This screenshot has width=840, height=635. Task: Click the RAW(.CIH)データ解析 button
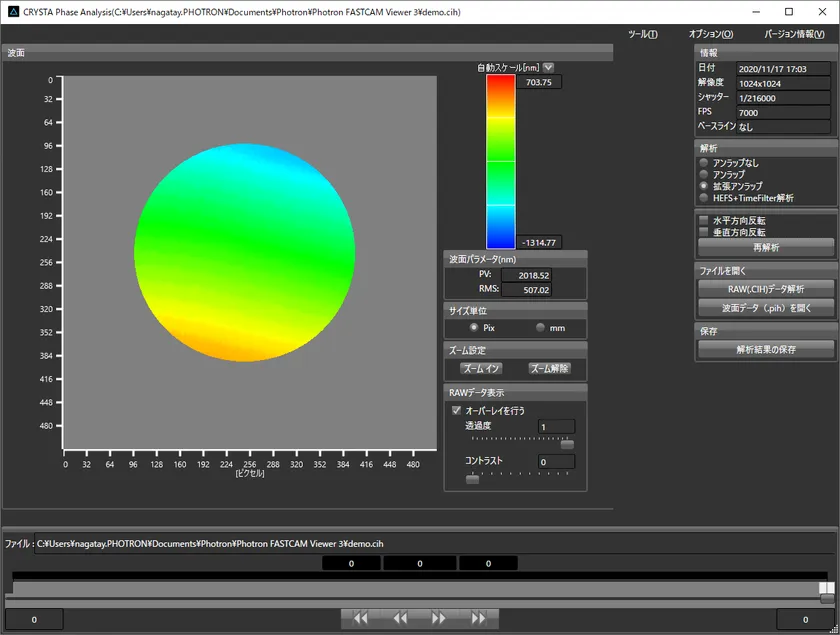pos(766,289)
